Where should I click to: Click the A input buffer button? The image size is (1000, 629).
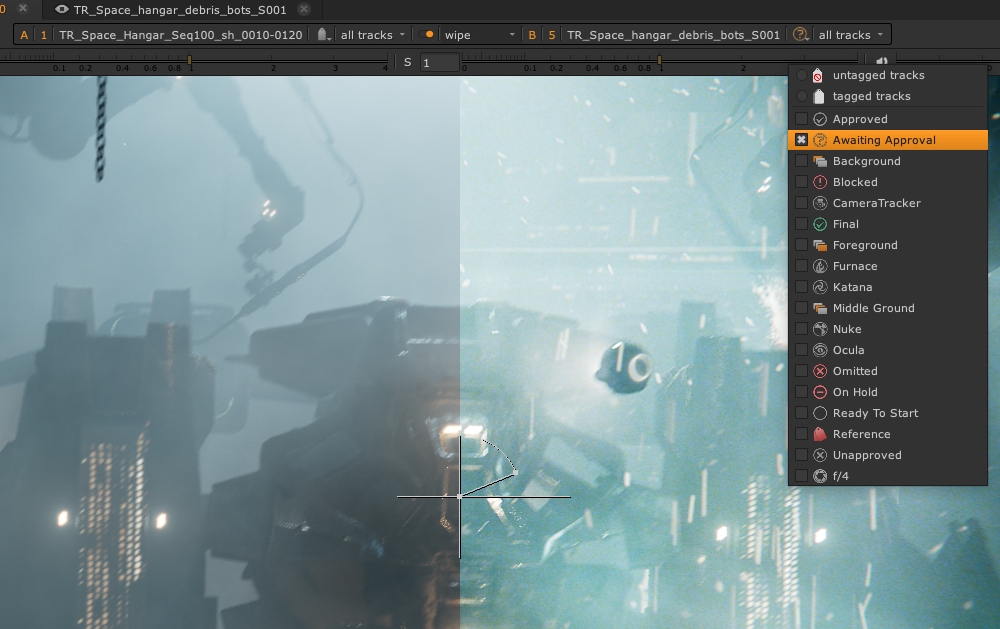[24, 35]
